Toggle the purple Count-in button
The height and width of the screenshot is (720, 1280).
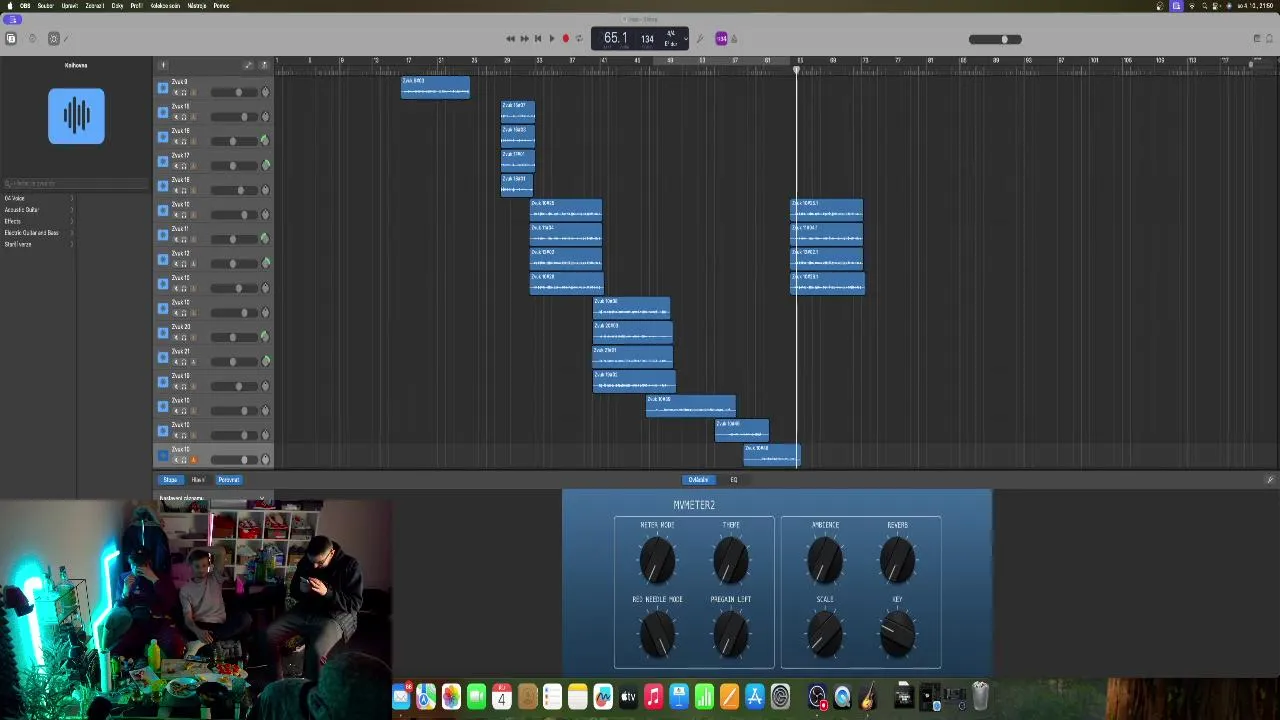(x=721, y=39)
